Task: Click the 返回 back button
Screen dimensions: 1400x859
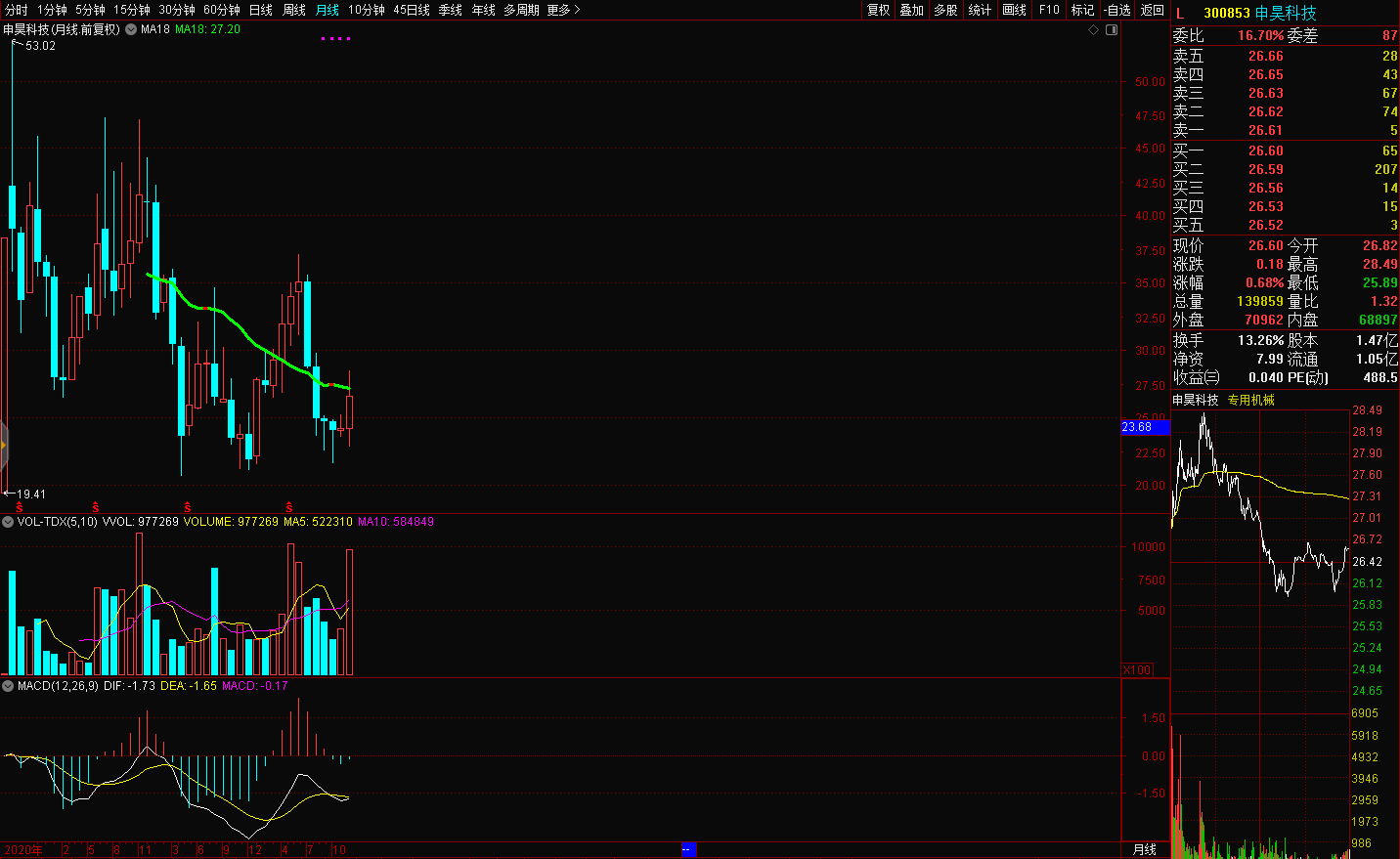Action: 1153,10
